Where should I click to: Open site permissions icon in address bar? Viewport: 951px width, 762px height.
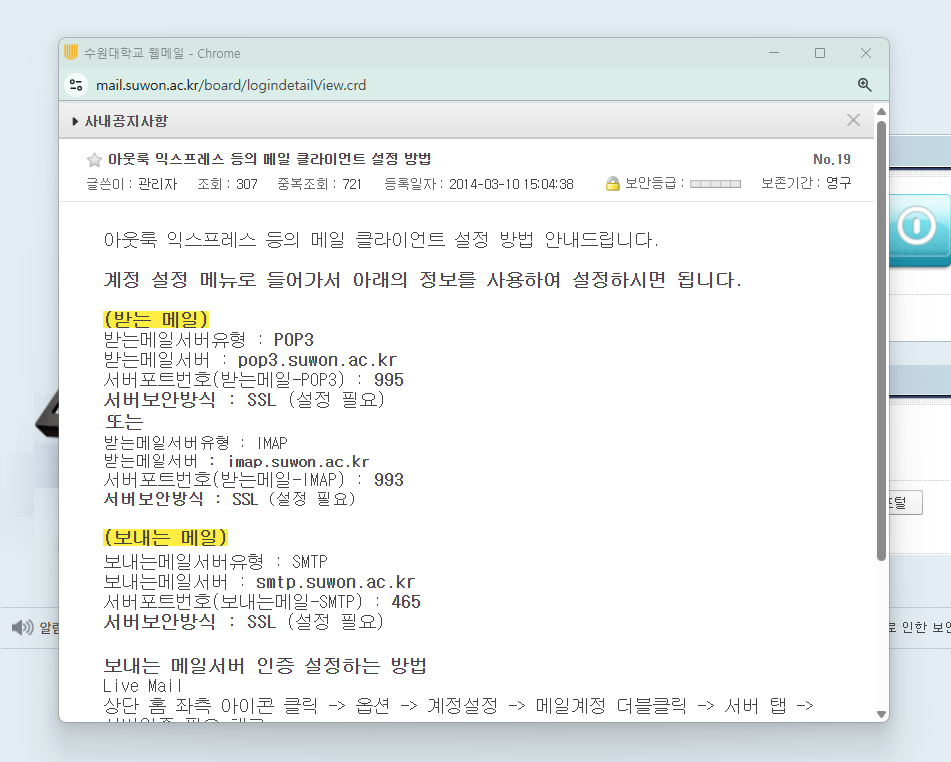77,85
